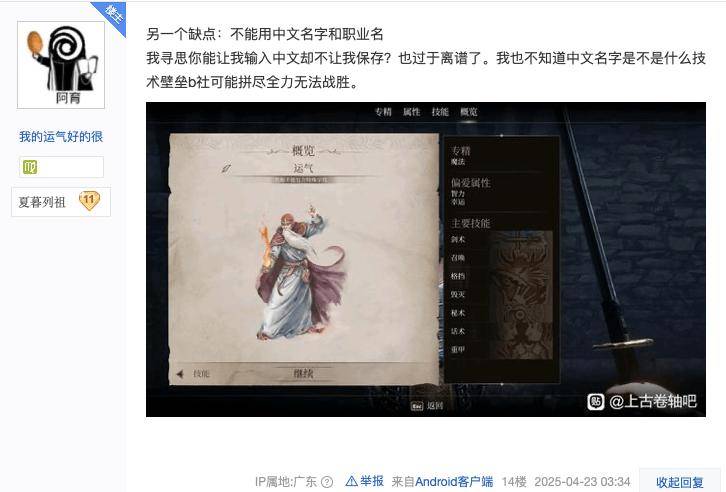The image size is (726, 492).
Task: Click the 继续 button on the parchment
Action: [303, 373]
